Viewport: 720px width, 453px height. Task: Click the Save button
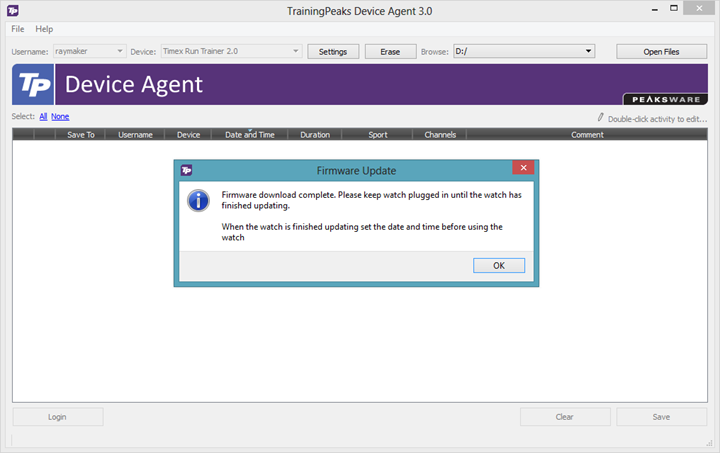[661, 417]
